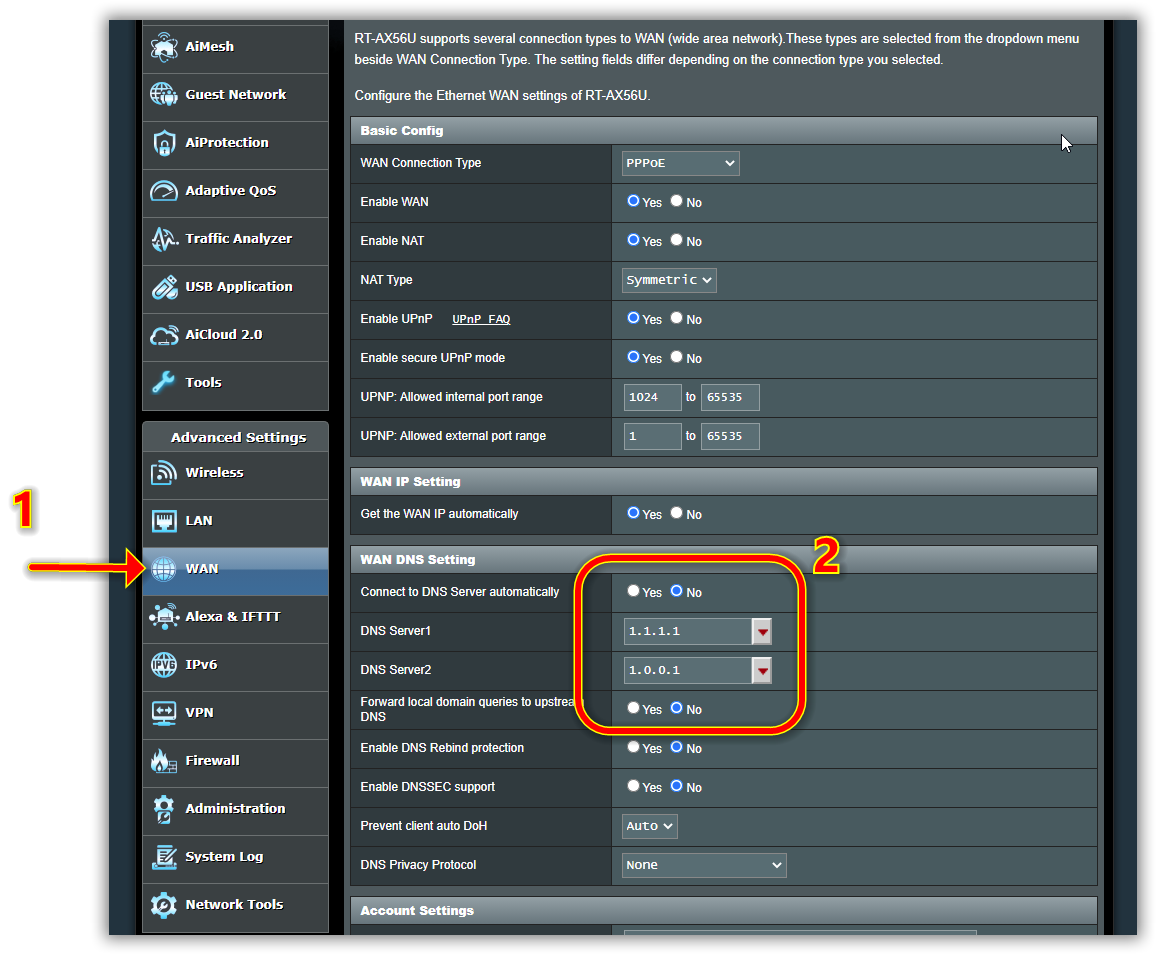The height and width of the screenshot is (955, 1157).
Task: Click the WAN DNS Setting section header
Action: point(724,560)
